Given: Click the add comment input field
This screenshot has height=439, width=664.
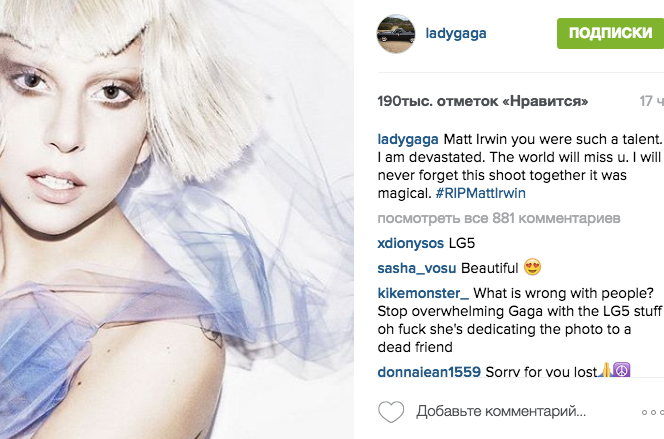Looking at the screenshot, I should (x=501, y=411).
